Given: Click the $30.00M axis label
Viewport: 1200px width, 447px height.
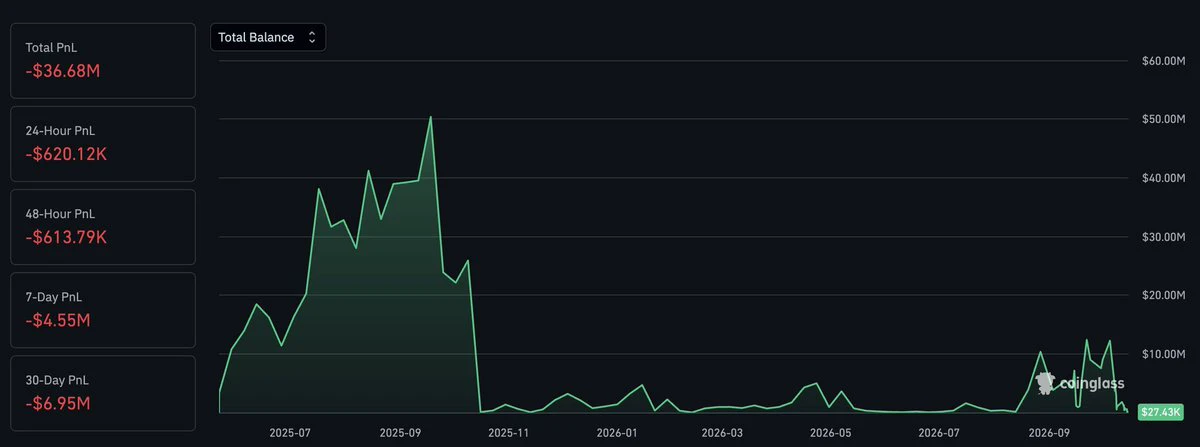Looking at the screenshot, I should pyautogui.click(x=1164, y=237).
